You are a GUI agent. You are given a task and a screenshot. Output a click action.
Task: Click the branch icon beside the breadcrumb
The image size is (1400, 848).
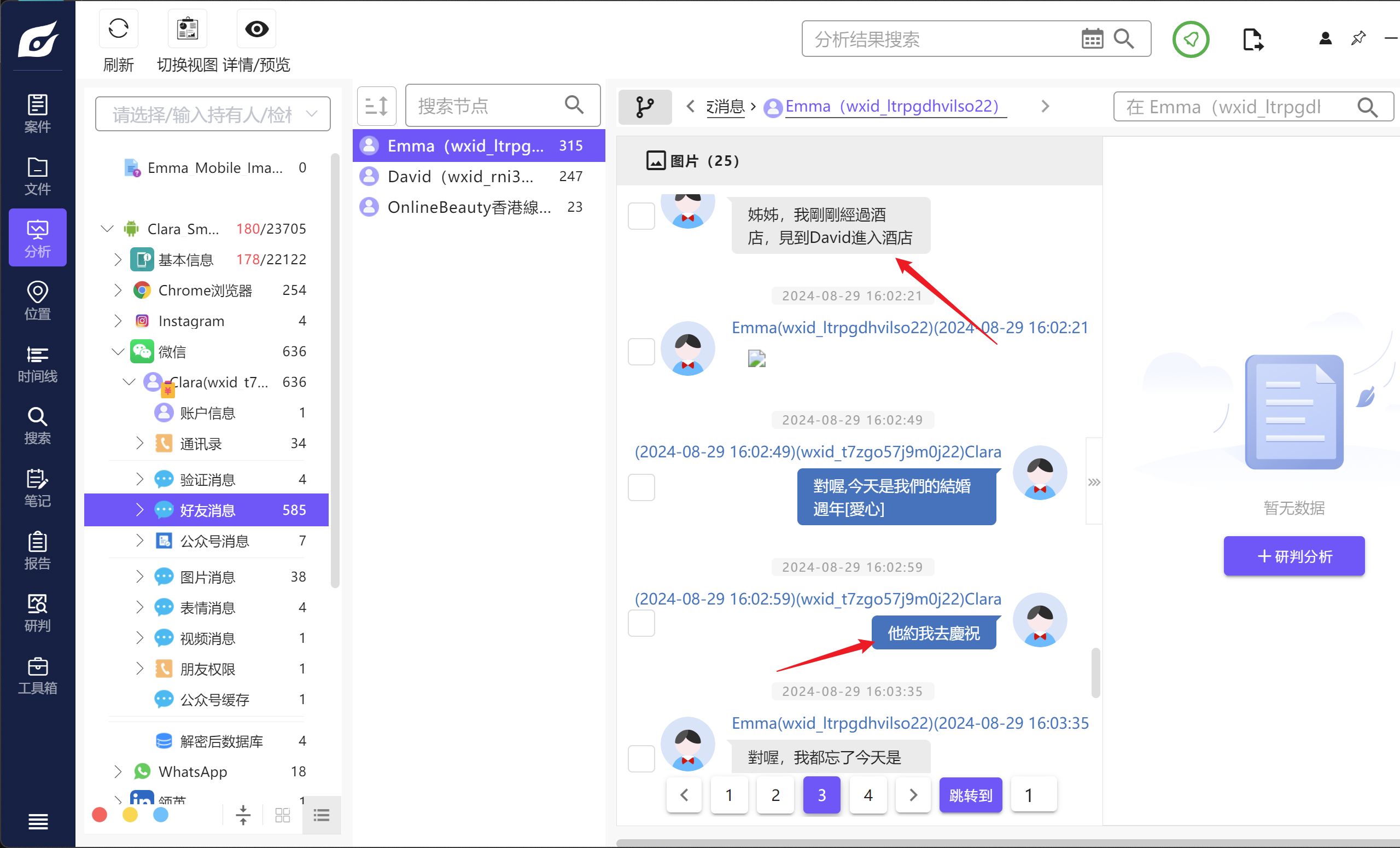644,107
